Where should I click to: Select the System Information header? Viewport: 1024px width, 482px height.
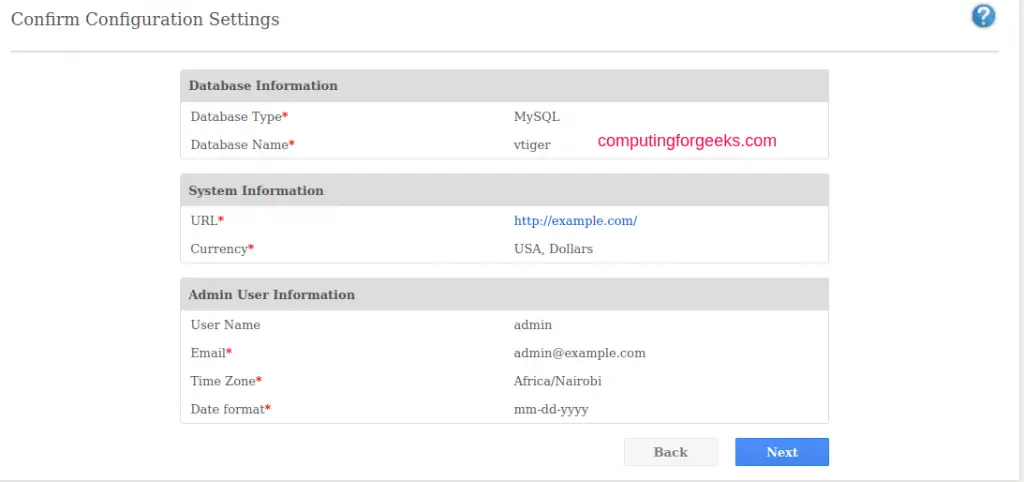[x=504, y=190]
